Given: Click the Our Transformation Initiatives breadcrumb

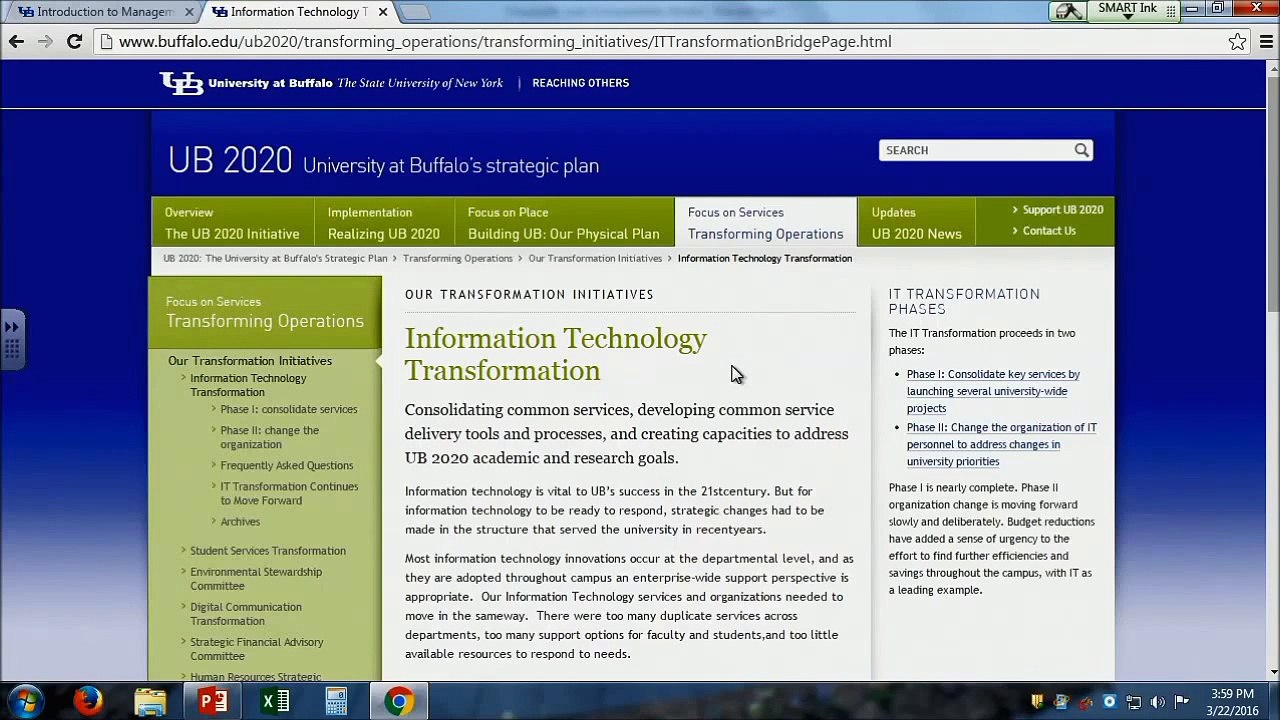Looking at the screenshot, I should click(x=595, y=258).
